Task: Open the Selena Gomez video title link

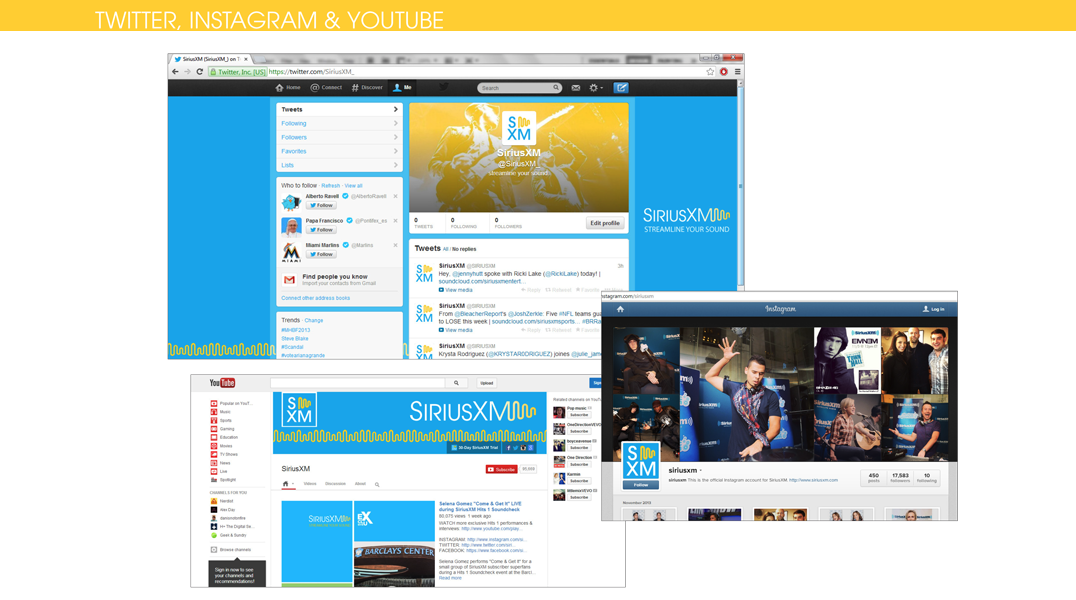Action: coord(480,507)
